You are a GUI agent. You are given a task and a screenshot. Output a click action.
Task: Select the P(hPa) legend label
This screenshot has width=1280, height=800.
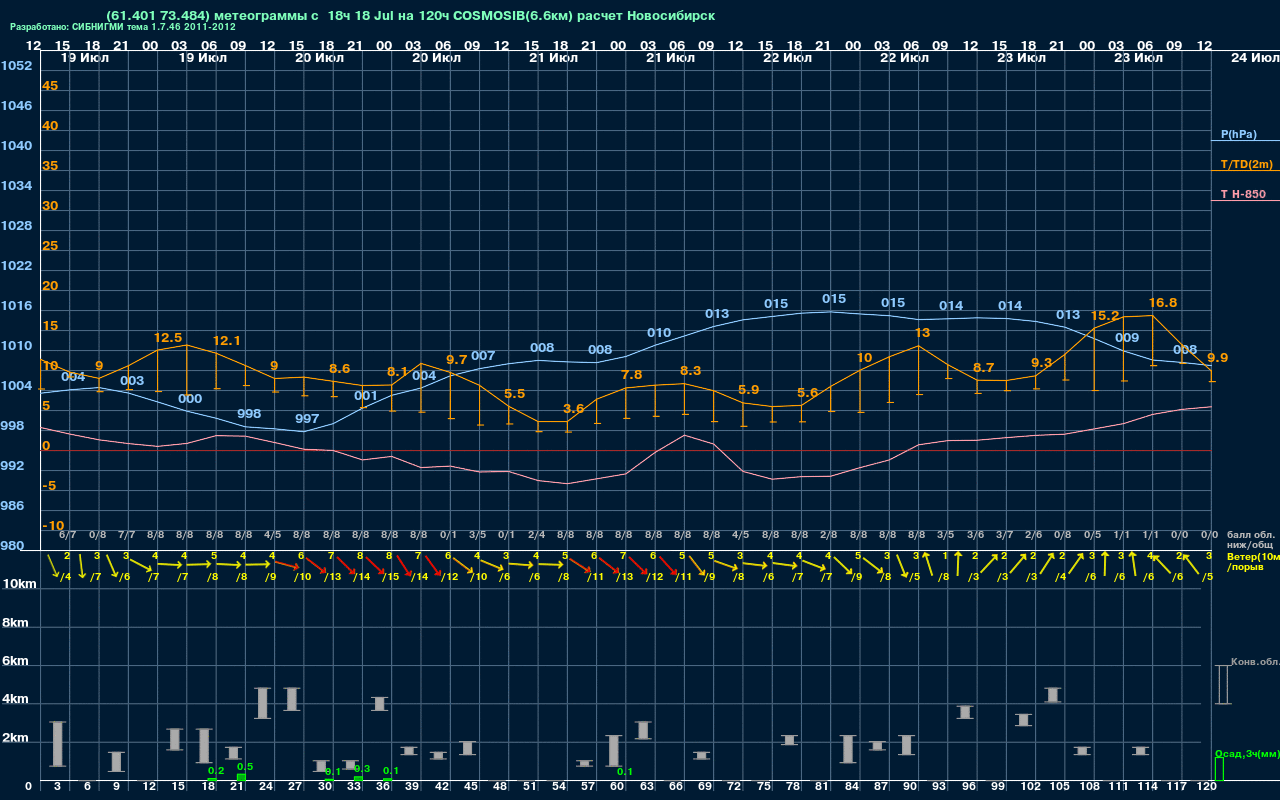click(1239, 134)
